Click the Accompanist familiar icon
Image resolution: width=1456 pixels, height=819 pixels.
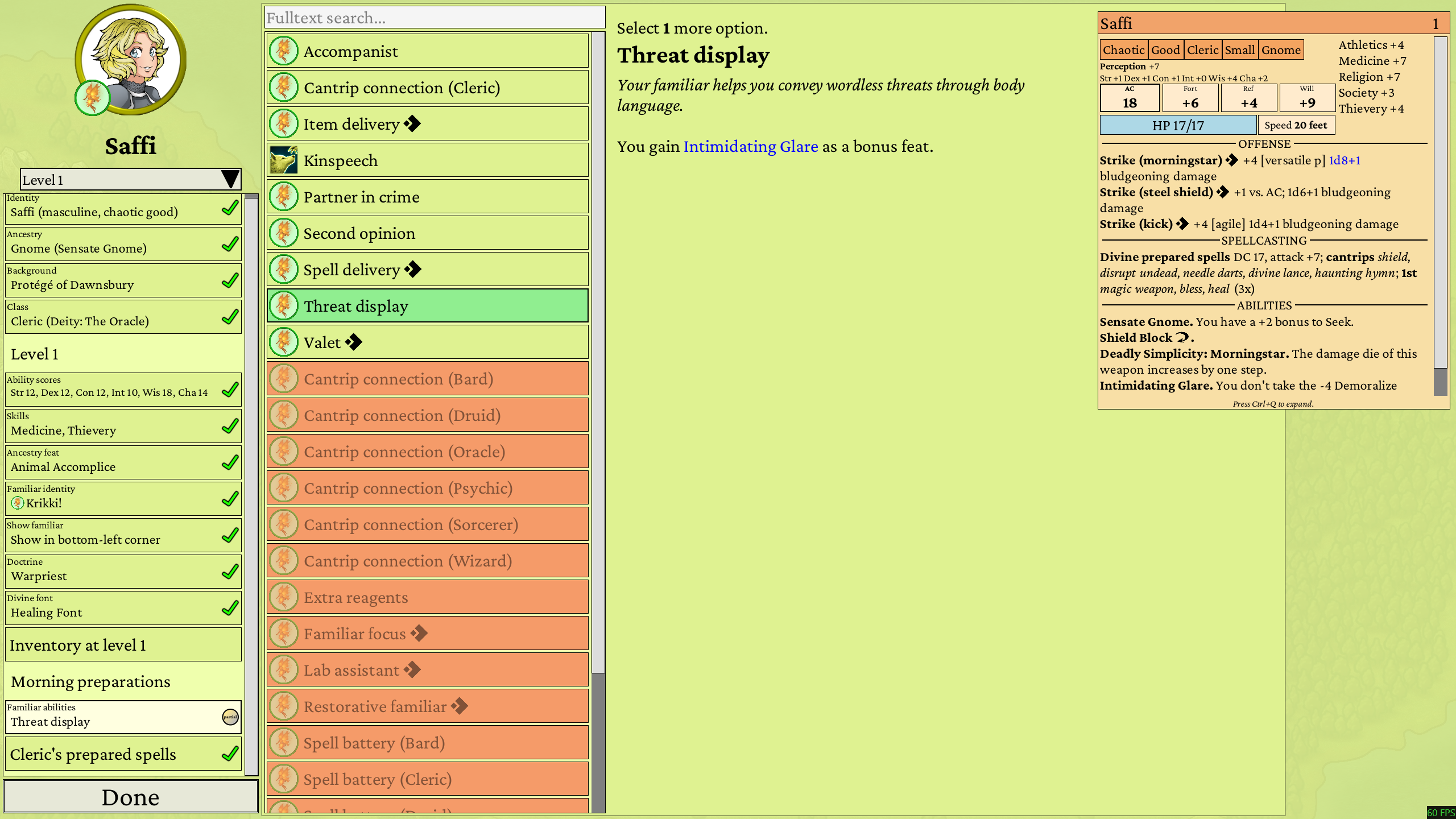283,51
